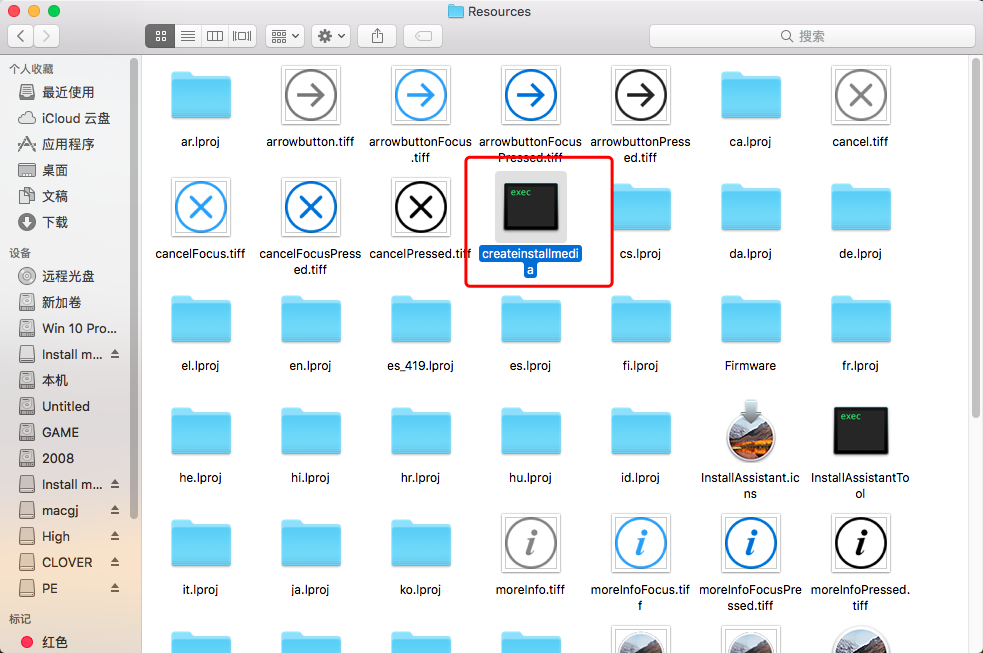Select the red tag in sidebar
This screenshot has width=983, height=653.
click(x=55, y=642)
